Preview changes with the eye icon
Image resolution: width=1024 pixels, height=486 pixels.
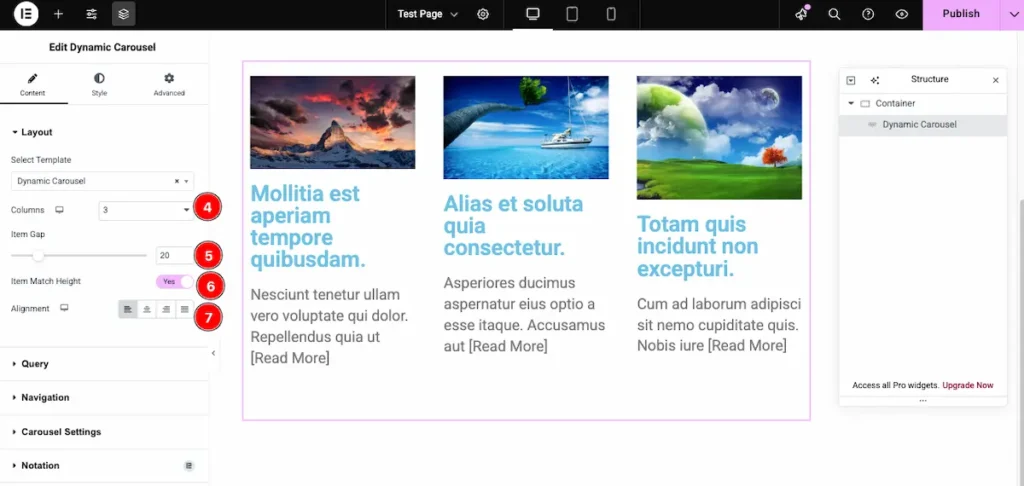tap(902, 14)
